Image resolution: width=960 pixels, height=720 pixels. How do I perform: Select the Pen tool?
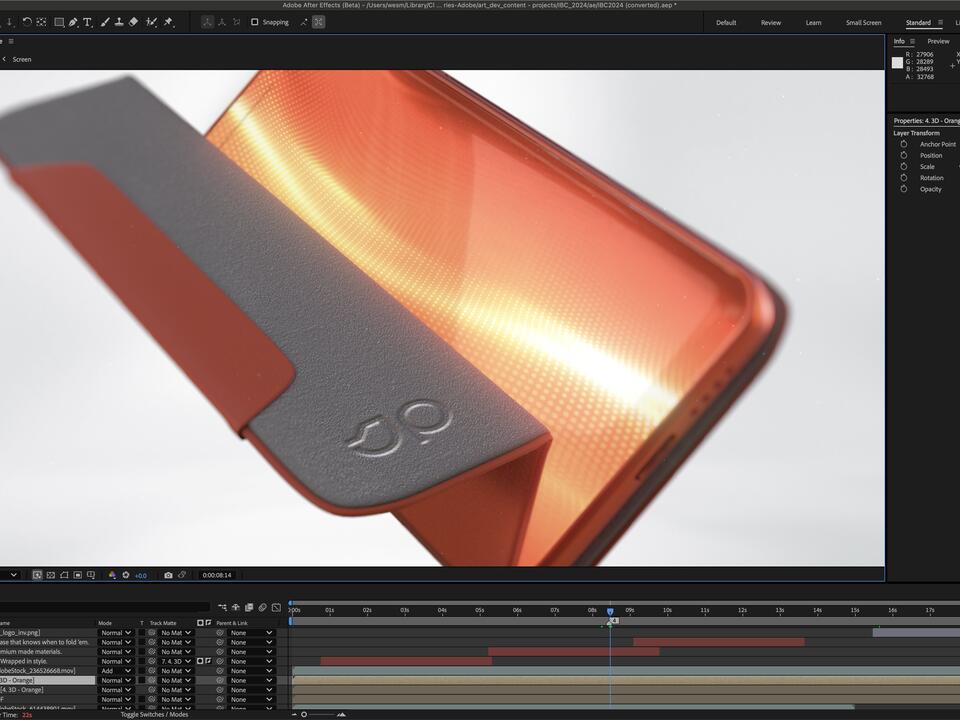pyautogui.click(x=73, y=22)
